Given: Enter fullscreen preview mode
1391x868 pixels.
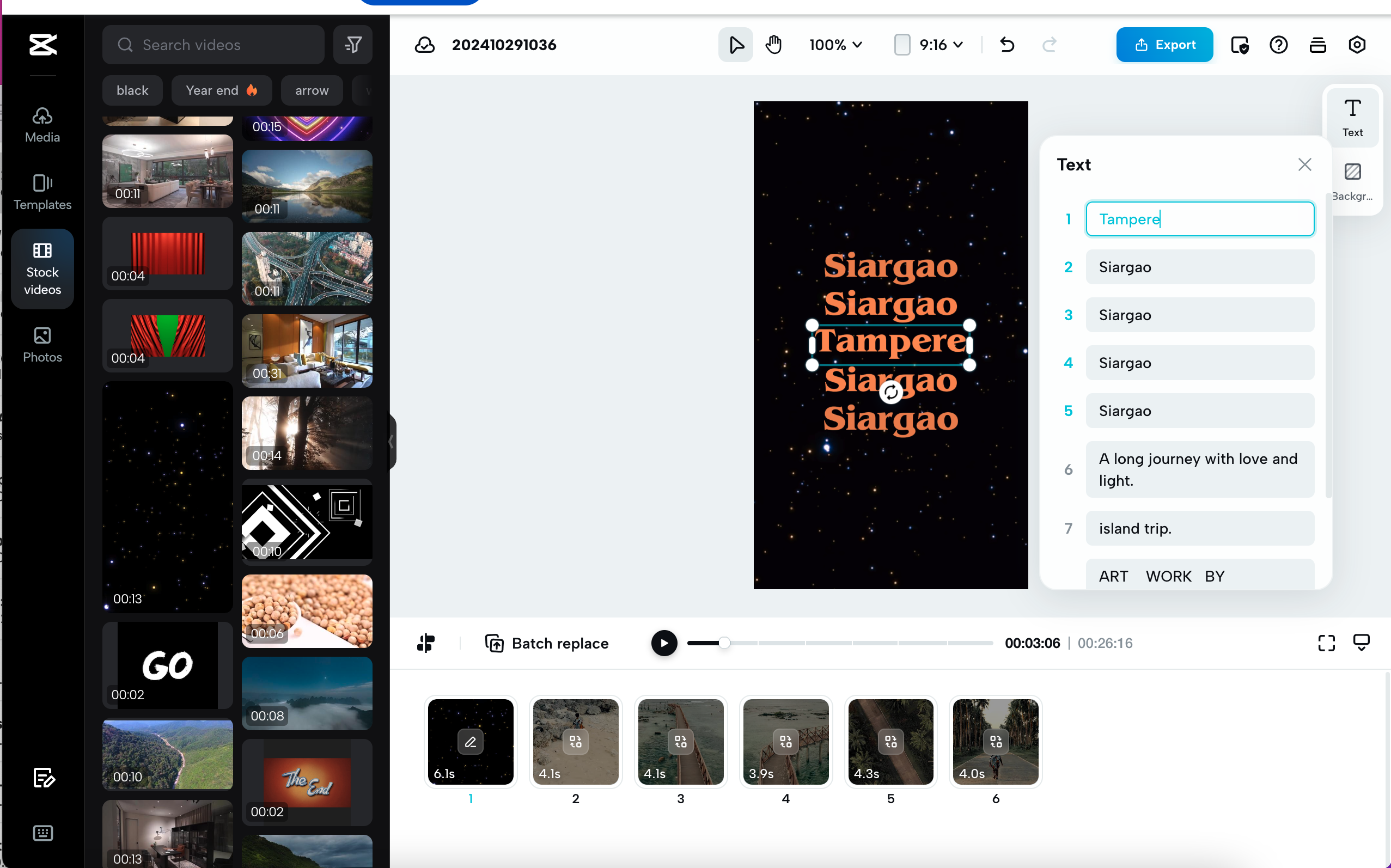Looking at the screenshot, I should coord(1326,643).
